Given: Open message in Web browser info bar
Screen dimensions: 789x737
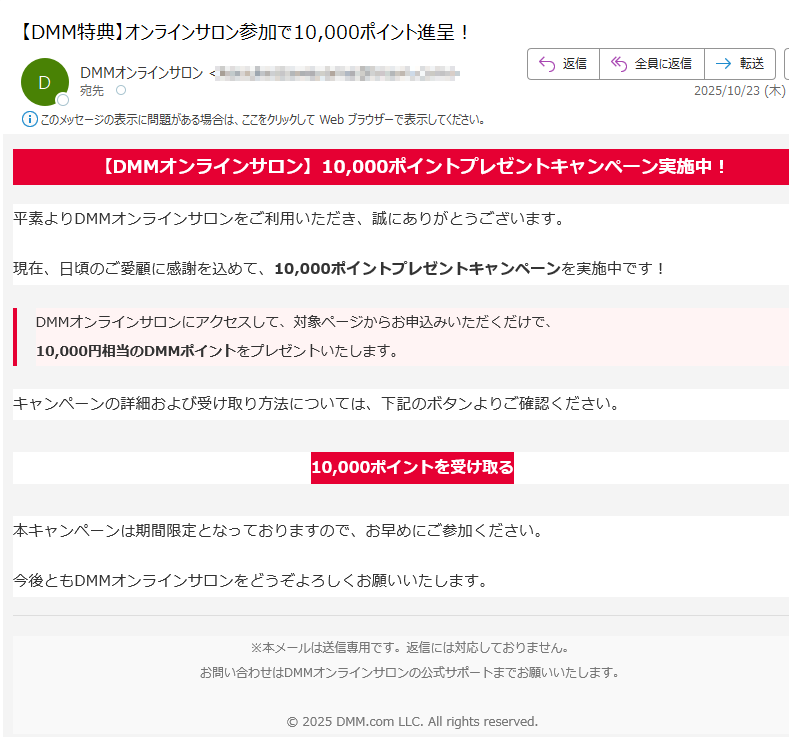Looking at the screenshot, I should [262, 120].
